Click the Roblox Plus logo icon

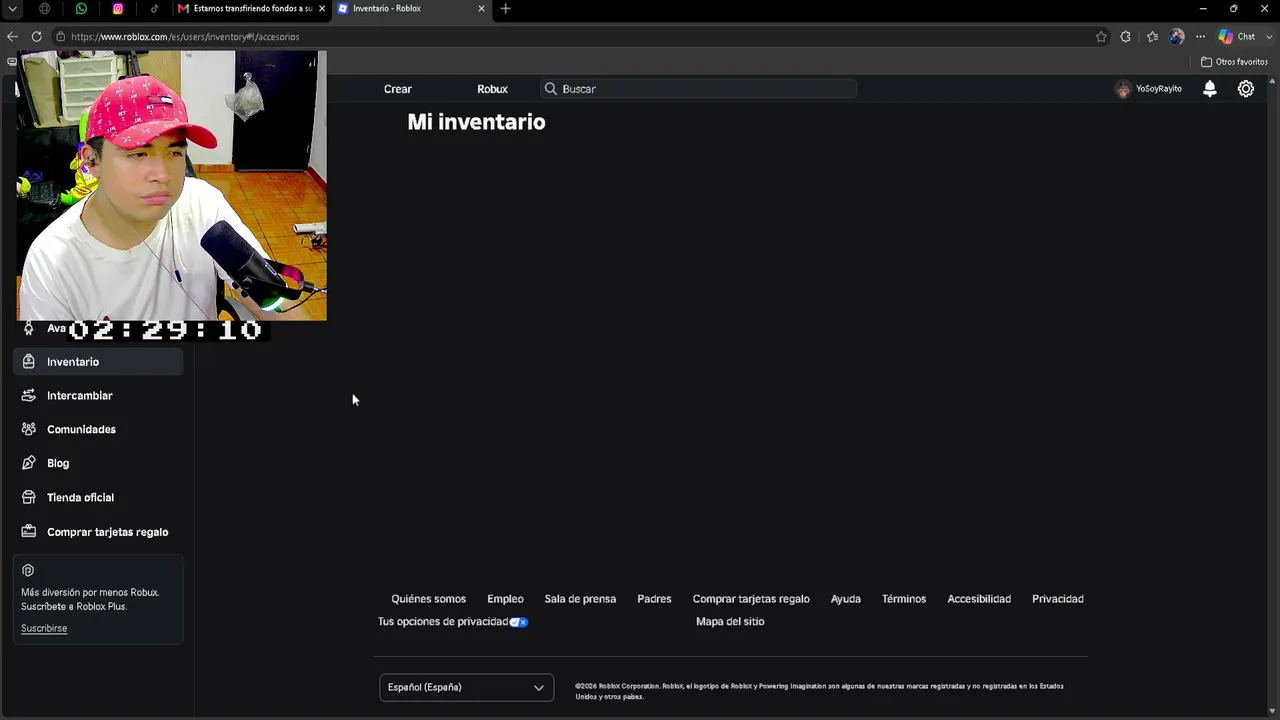point(28,571)
